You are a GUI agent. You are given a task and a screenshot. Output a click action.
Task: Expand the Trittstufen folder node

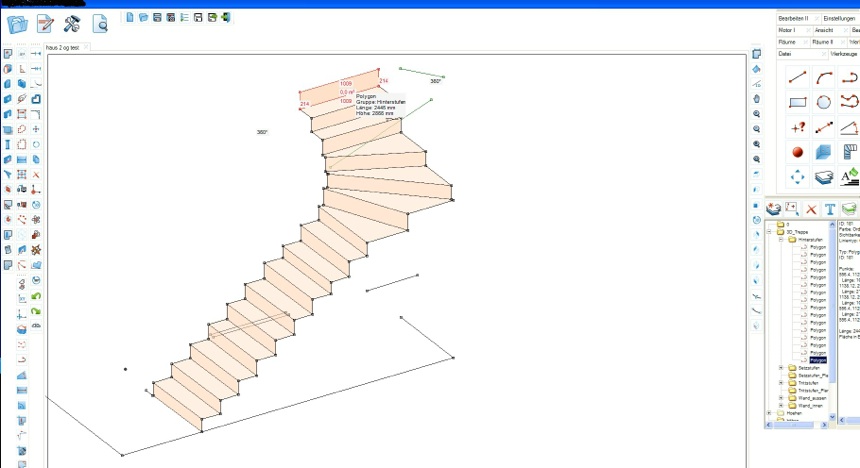[780, 383]
